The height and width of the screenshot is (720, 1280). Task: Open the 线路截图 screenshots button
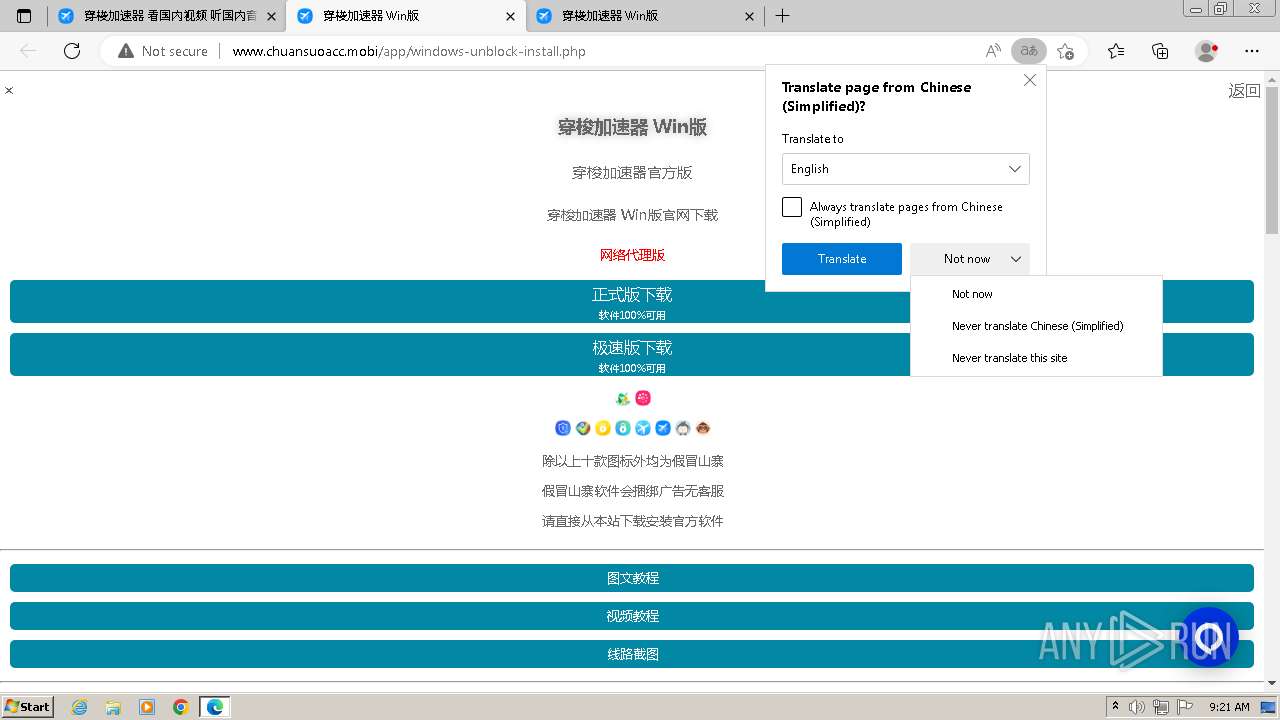click(x=632, y=654)
